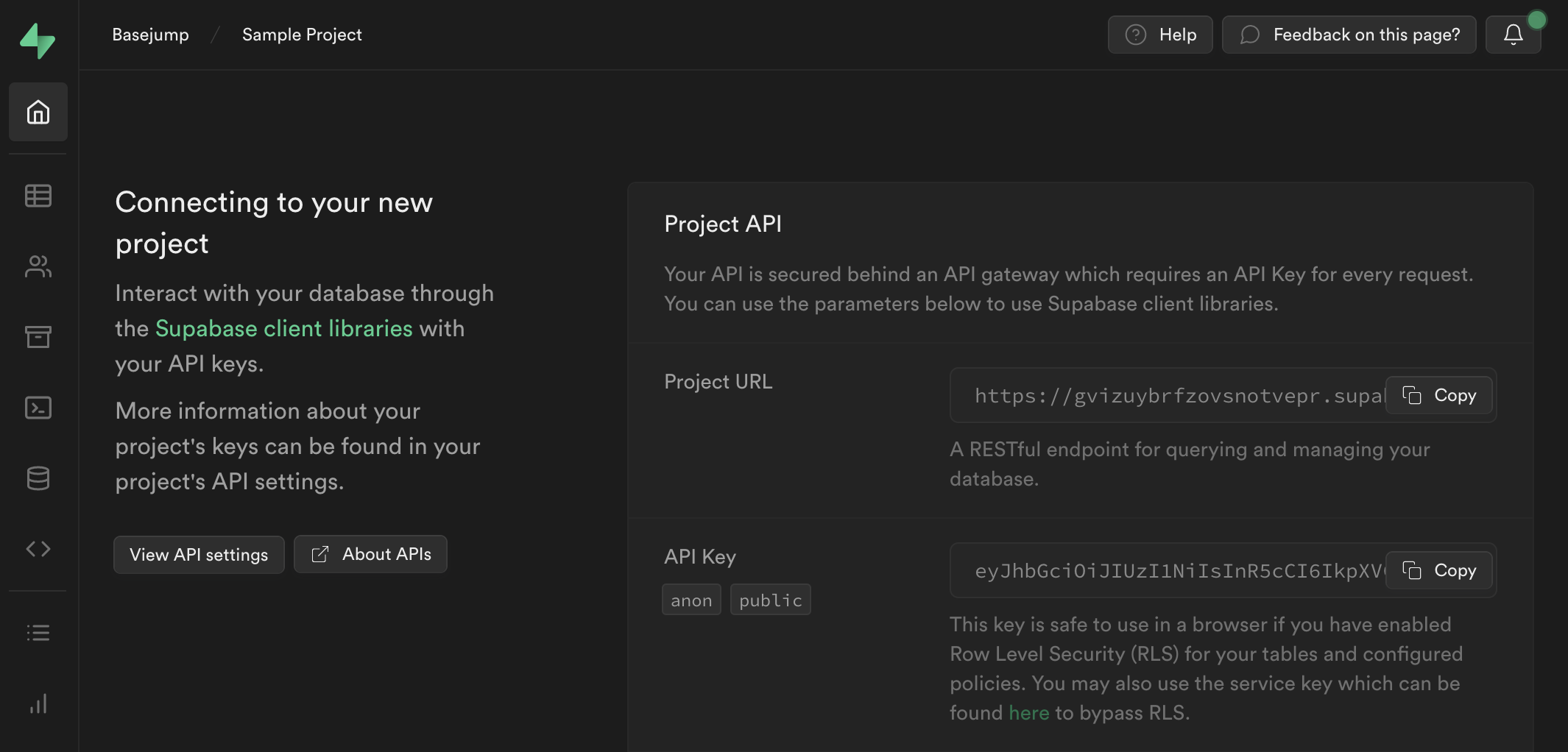The width and height of the screenshot is (1568, 752).
Task: Open the Home sidebar icon
Action: [38, 112]
